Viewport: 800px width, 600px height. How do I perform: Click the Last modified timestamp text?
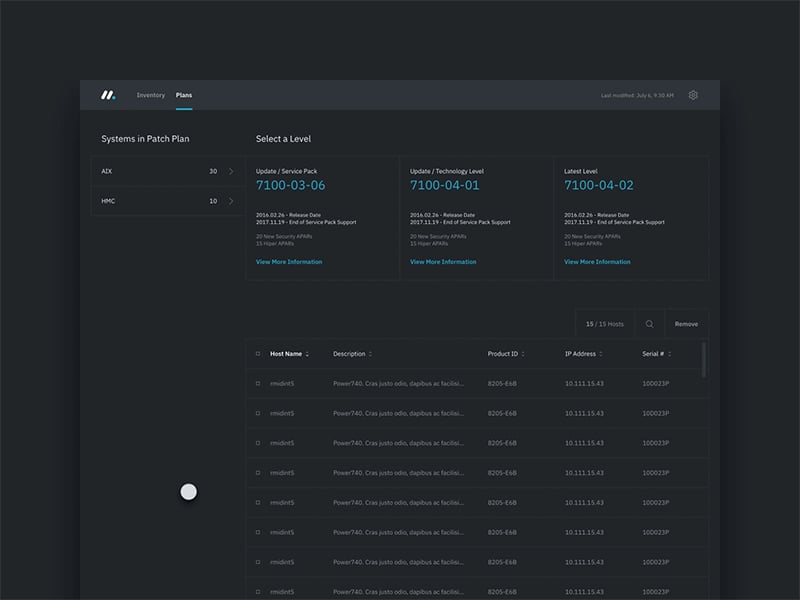tap(637, 95)
